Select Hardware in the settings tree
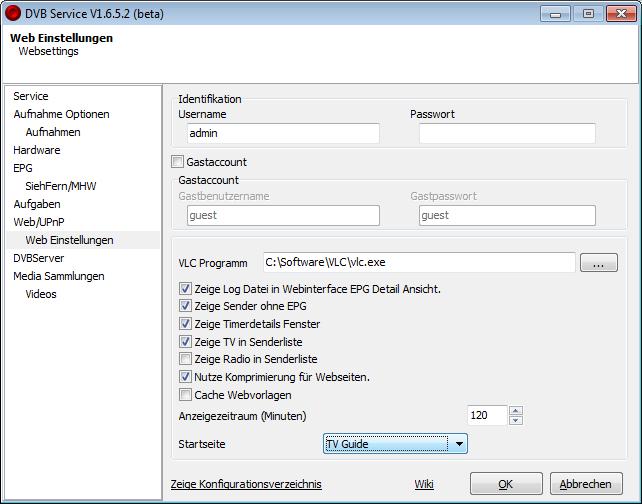 point(37,150)
